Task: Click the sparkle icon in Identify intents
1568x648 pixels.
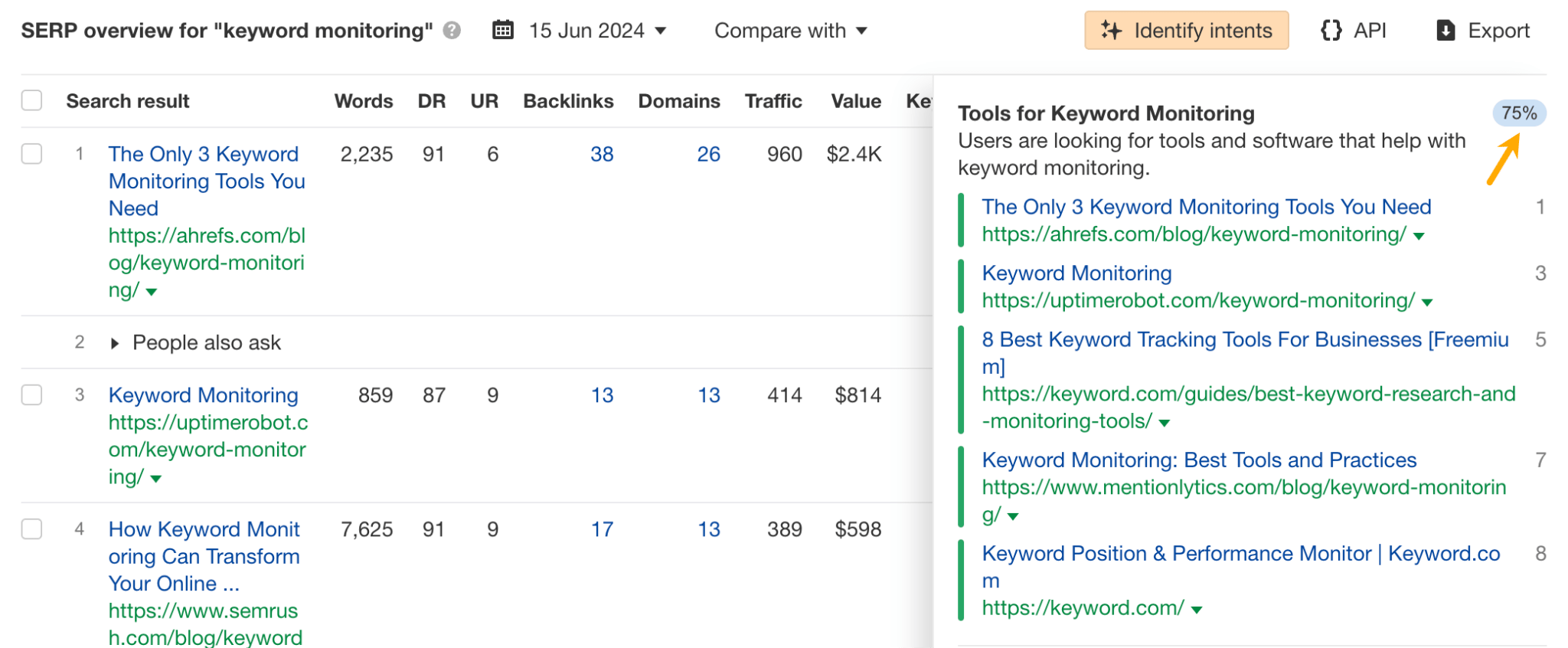Action: pos(1111,31)
